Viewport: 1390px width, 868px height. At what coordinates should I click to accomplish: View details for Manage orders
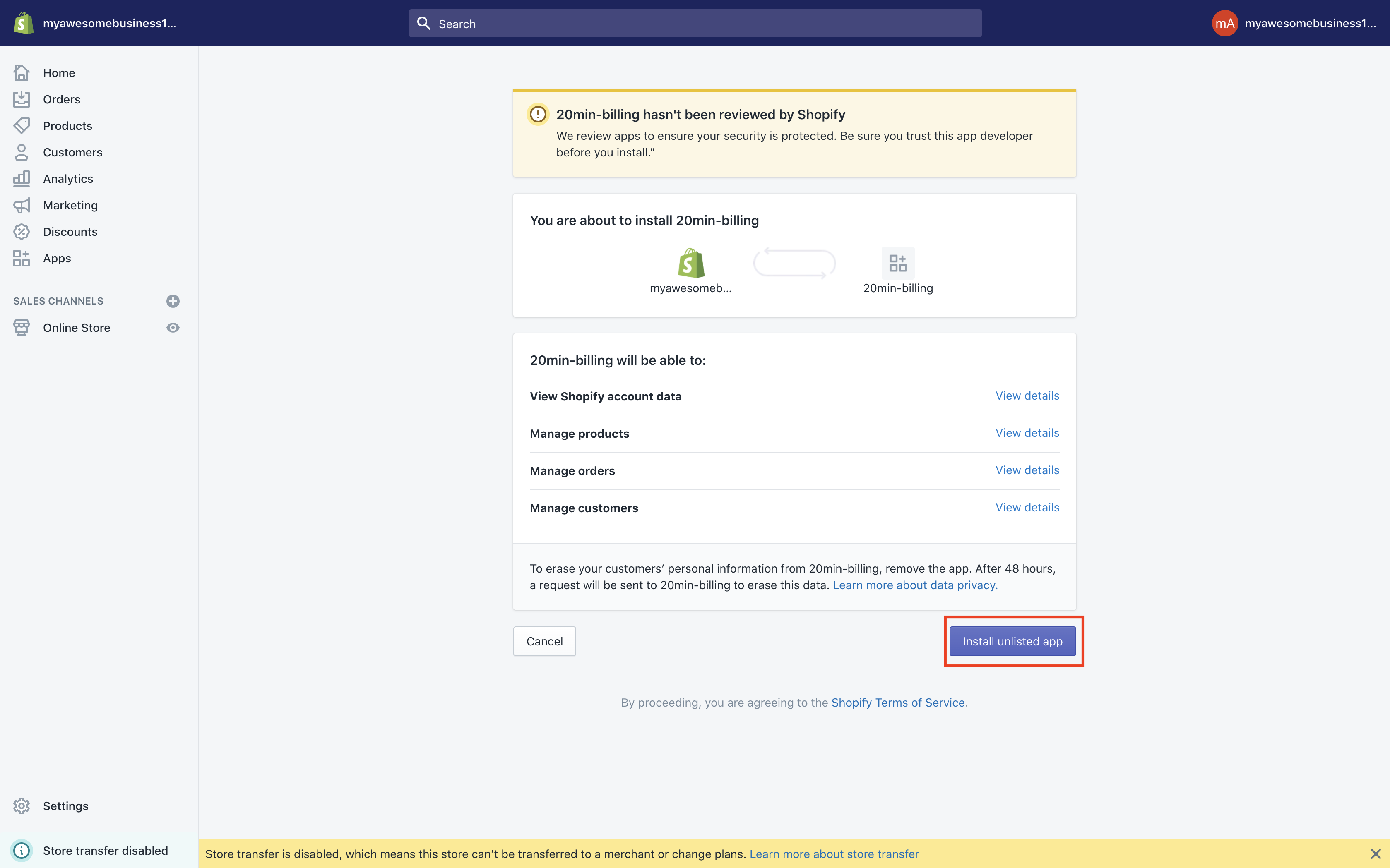(1027, 470)
